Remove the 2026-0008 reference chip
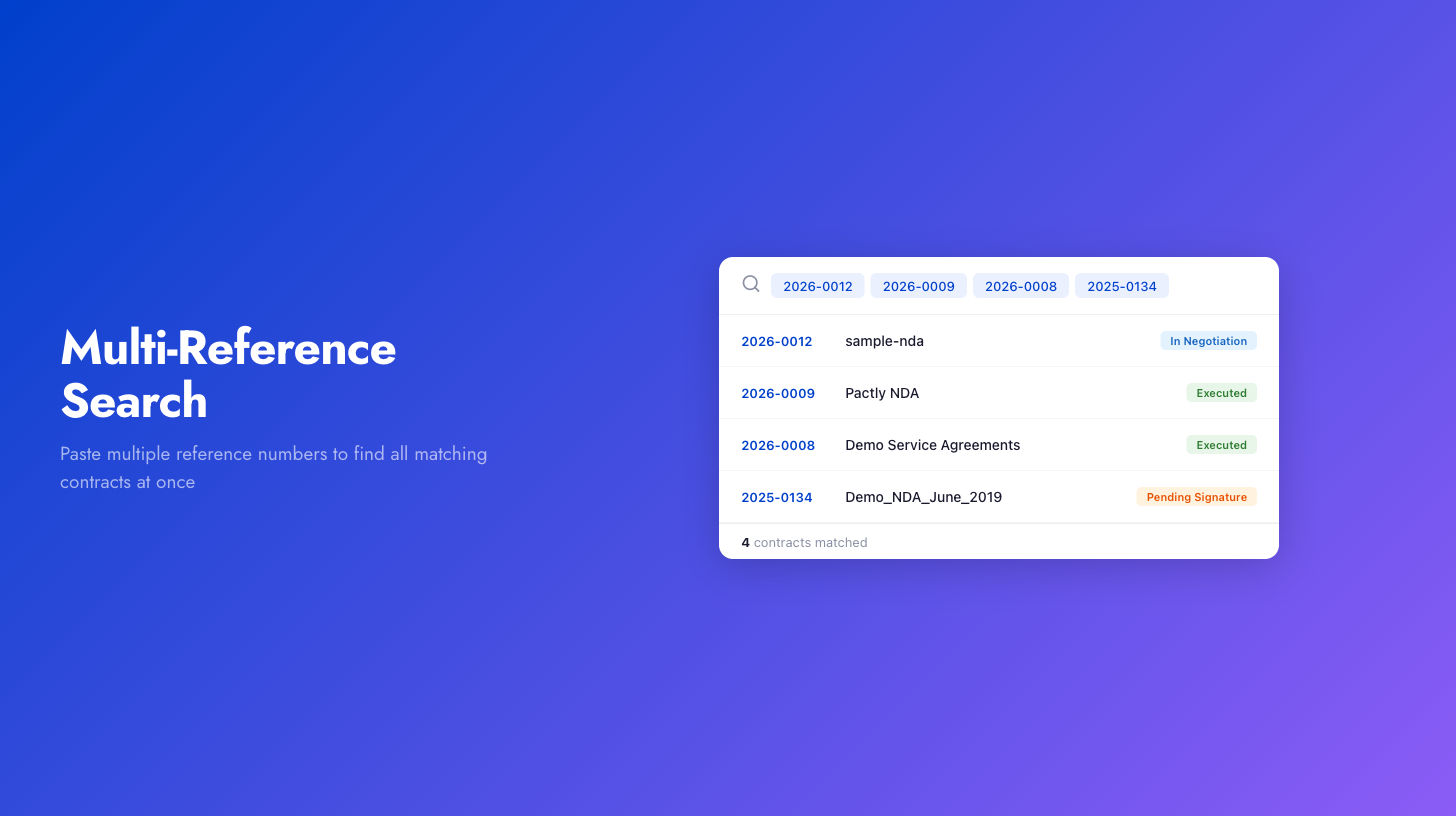1456x816 pixels. [x=1020, y=285]
